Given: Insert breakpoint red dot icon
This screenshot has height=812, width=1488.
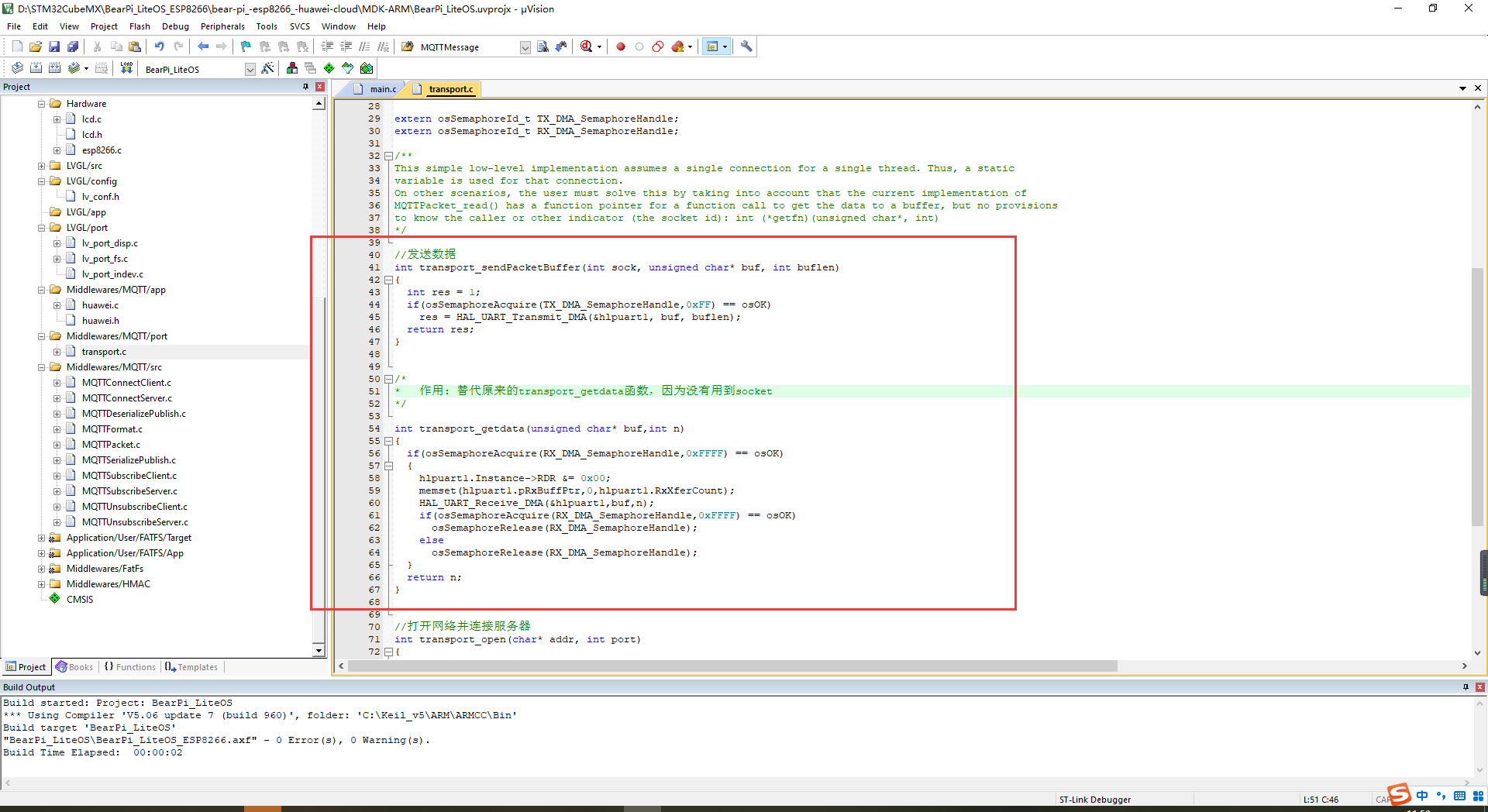Looking at the screenshot, I should (621, 46).
